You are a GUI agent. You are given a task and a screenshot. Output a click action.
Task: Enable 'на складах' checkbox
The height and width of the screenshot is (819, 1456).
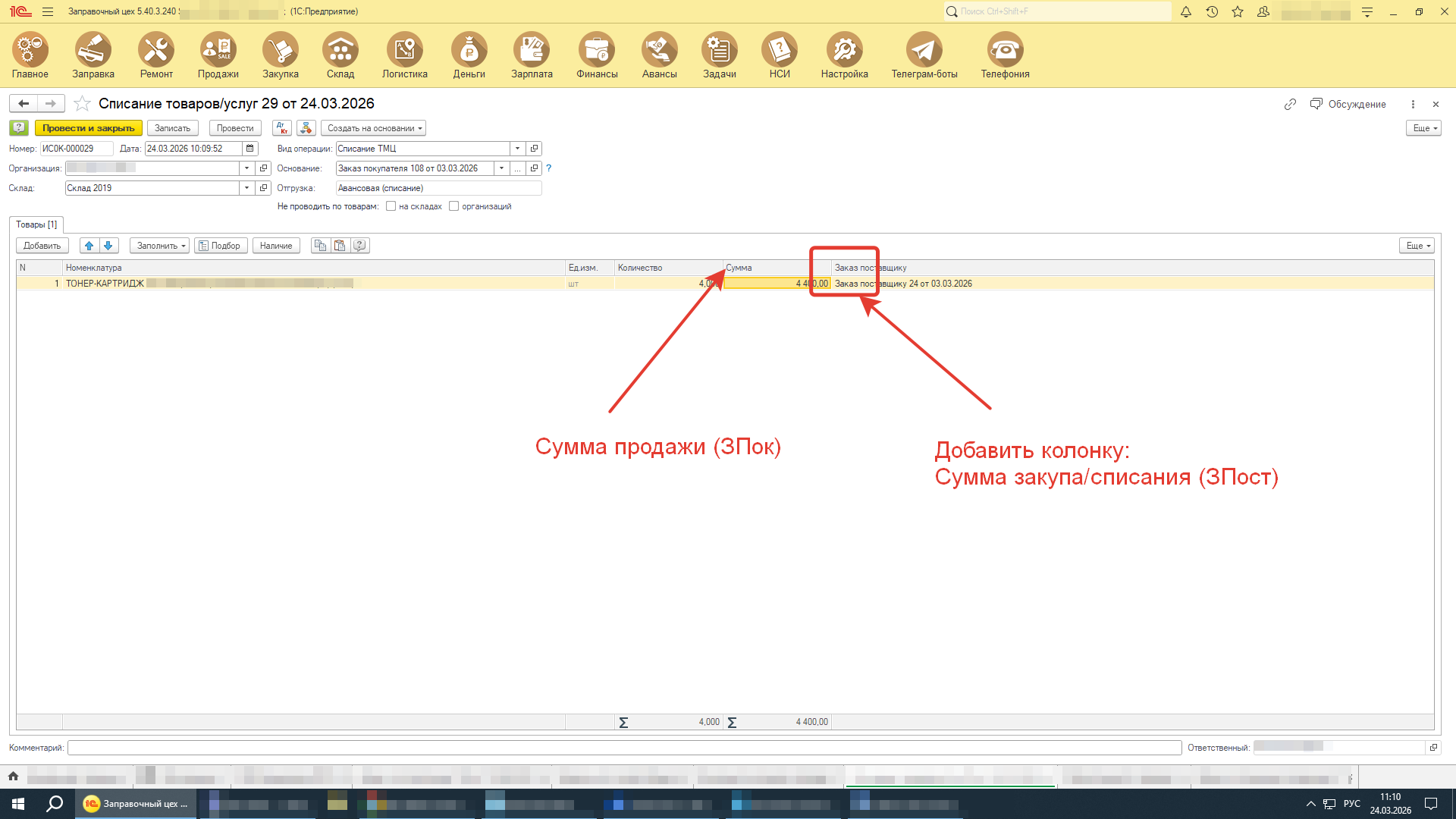(391, 206)
